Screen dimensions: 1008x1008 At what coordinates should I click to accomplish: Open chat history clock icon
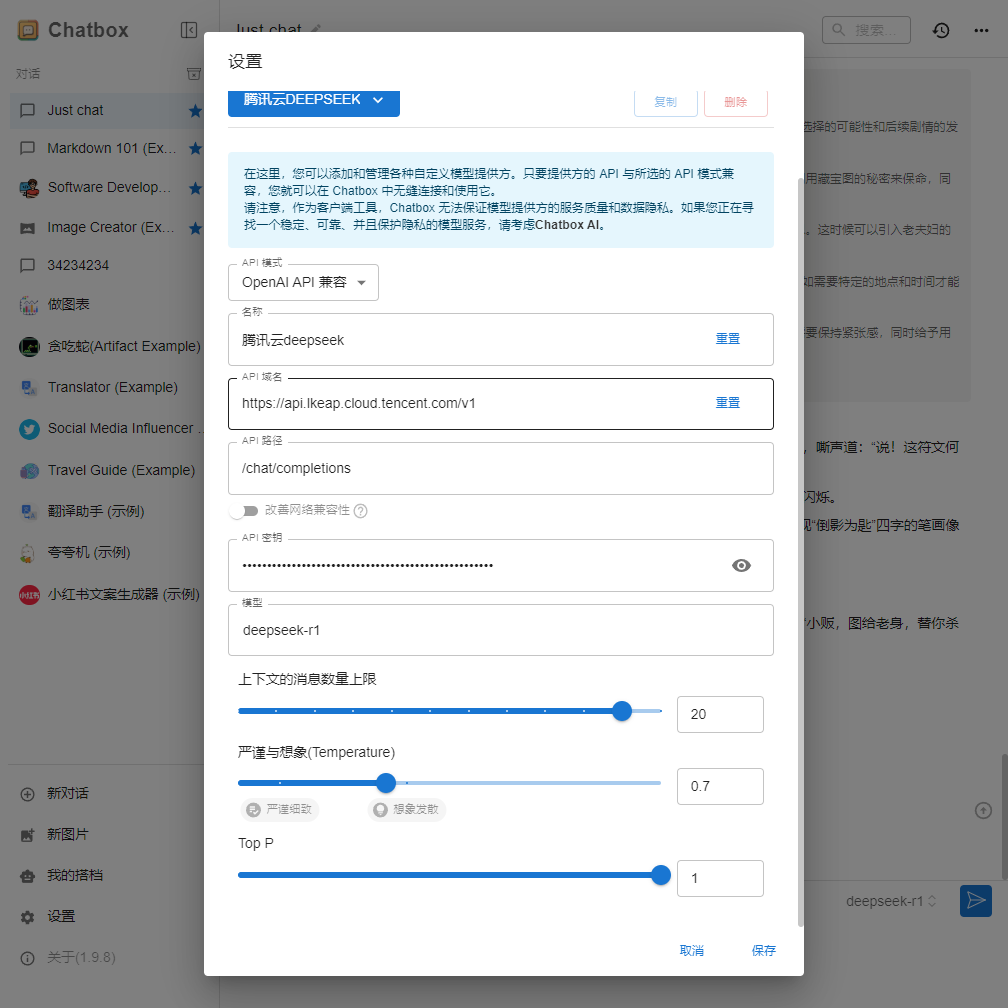[941, 30]
